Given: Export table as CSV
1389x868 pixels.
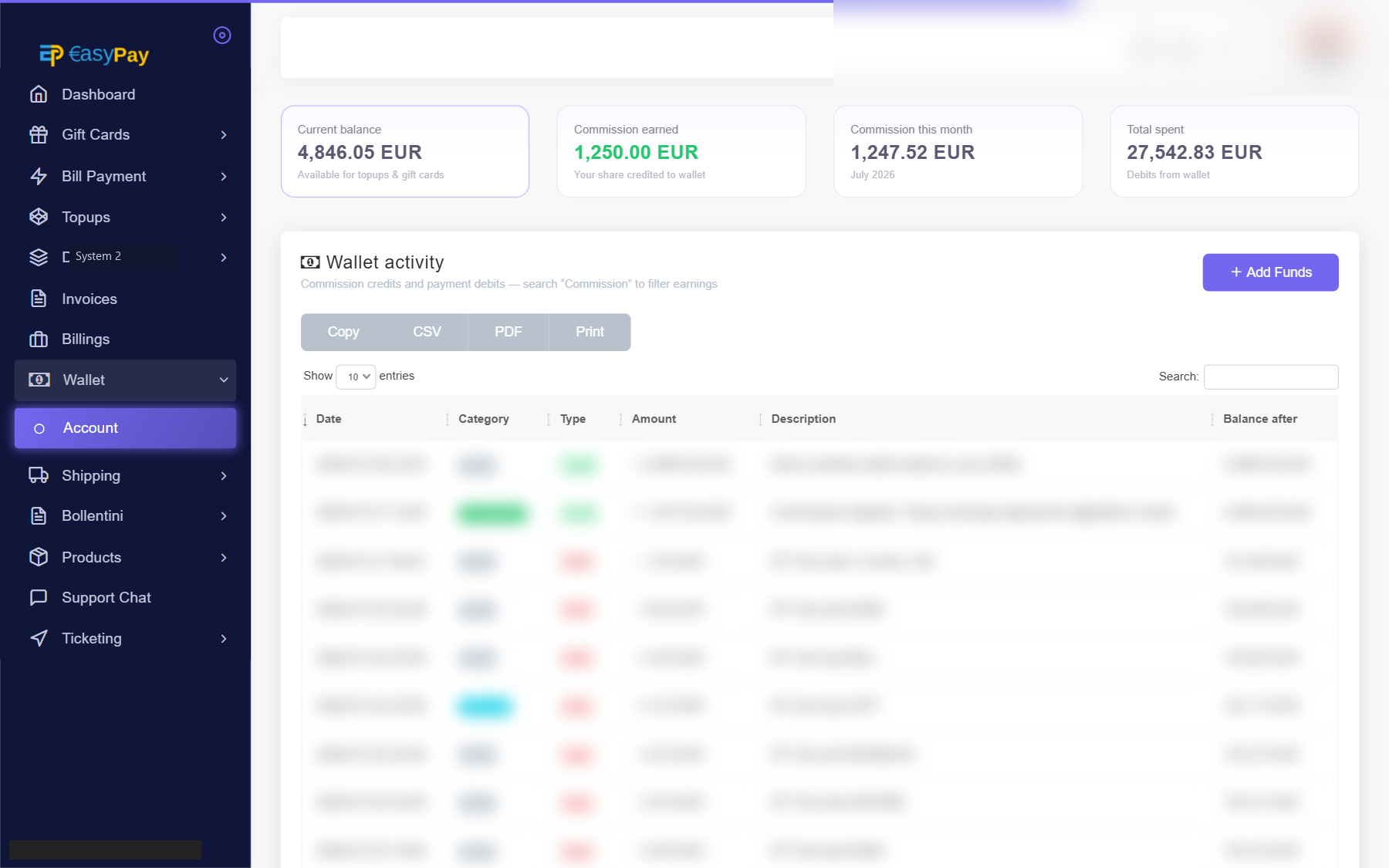Looking at the screenshot, I should pos(427,332).
